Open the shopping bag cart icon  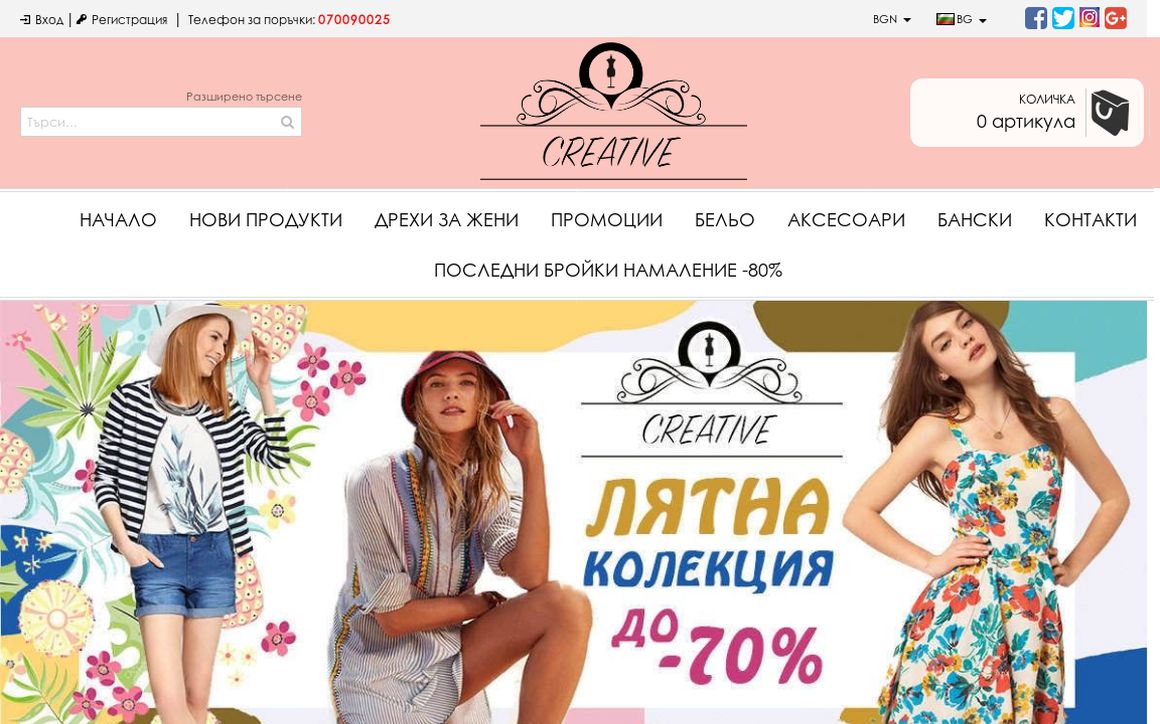[x=1110, y=112]
